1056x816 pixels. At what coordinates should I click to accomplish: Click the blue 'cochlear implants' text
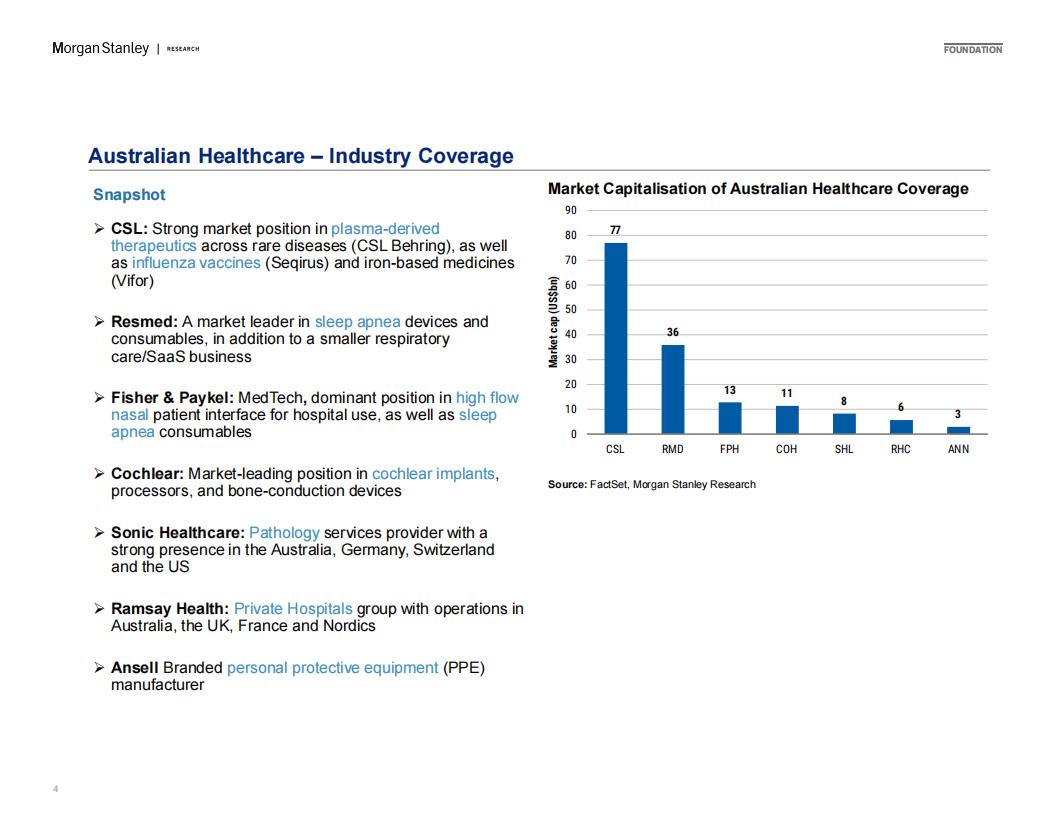coord(434,474)
